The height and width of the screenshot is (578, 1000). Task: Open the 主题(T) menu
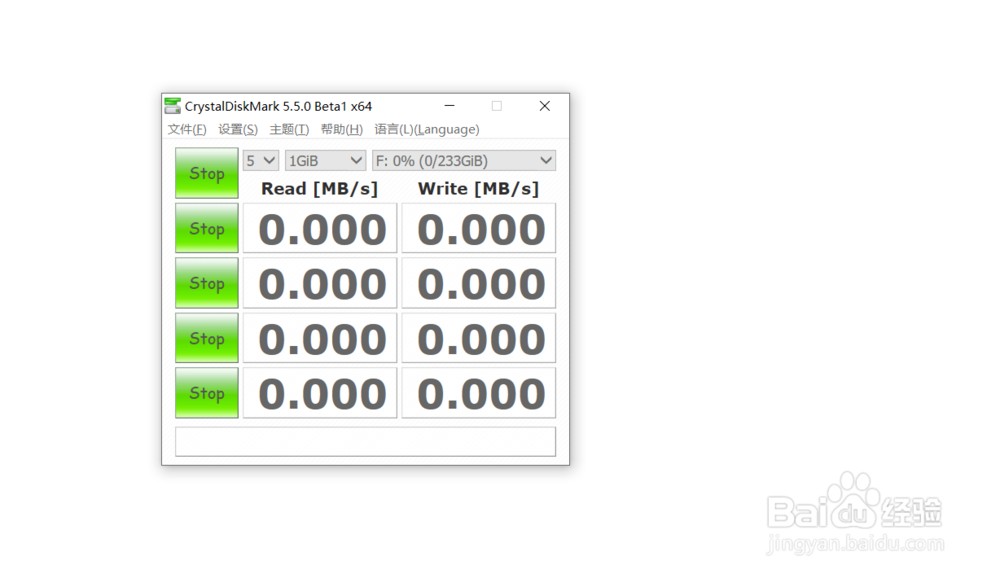[289, 130]
